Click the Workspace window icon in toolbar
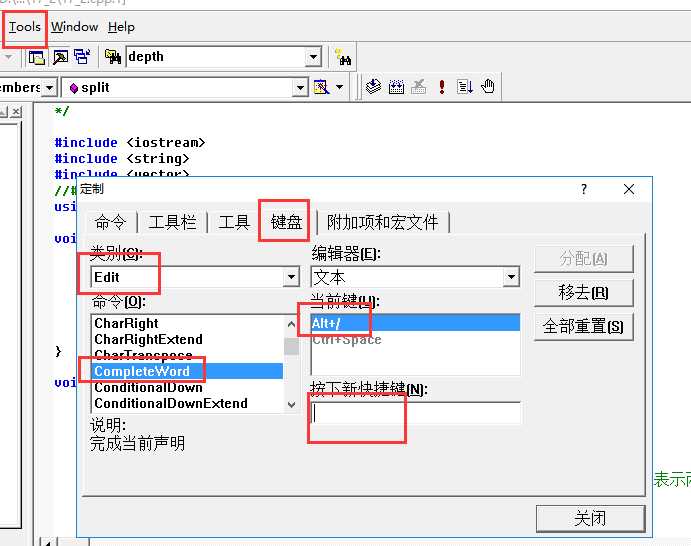691x546 pixels. pyautogui.click(x=37, y=57)
